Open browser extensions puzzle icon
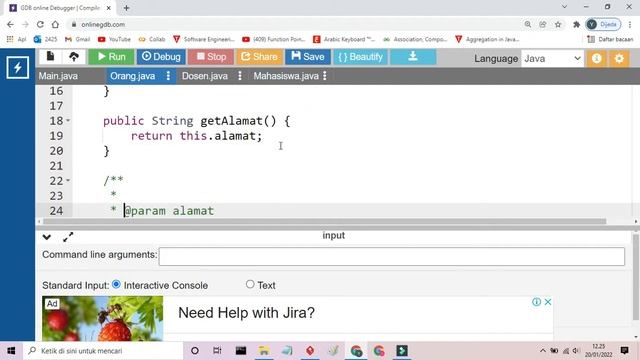The image size is (640, 360). pyautogui.click(x=576, y=24)
